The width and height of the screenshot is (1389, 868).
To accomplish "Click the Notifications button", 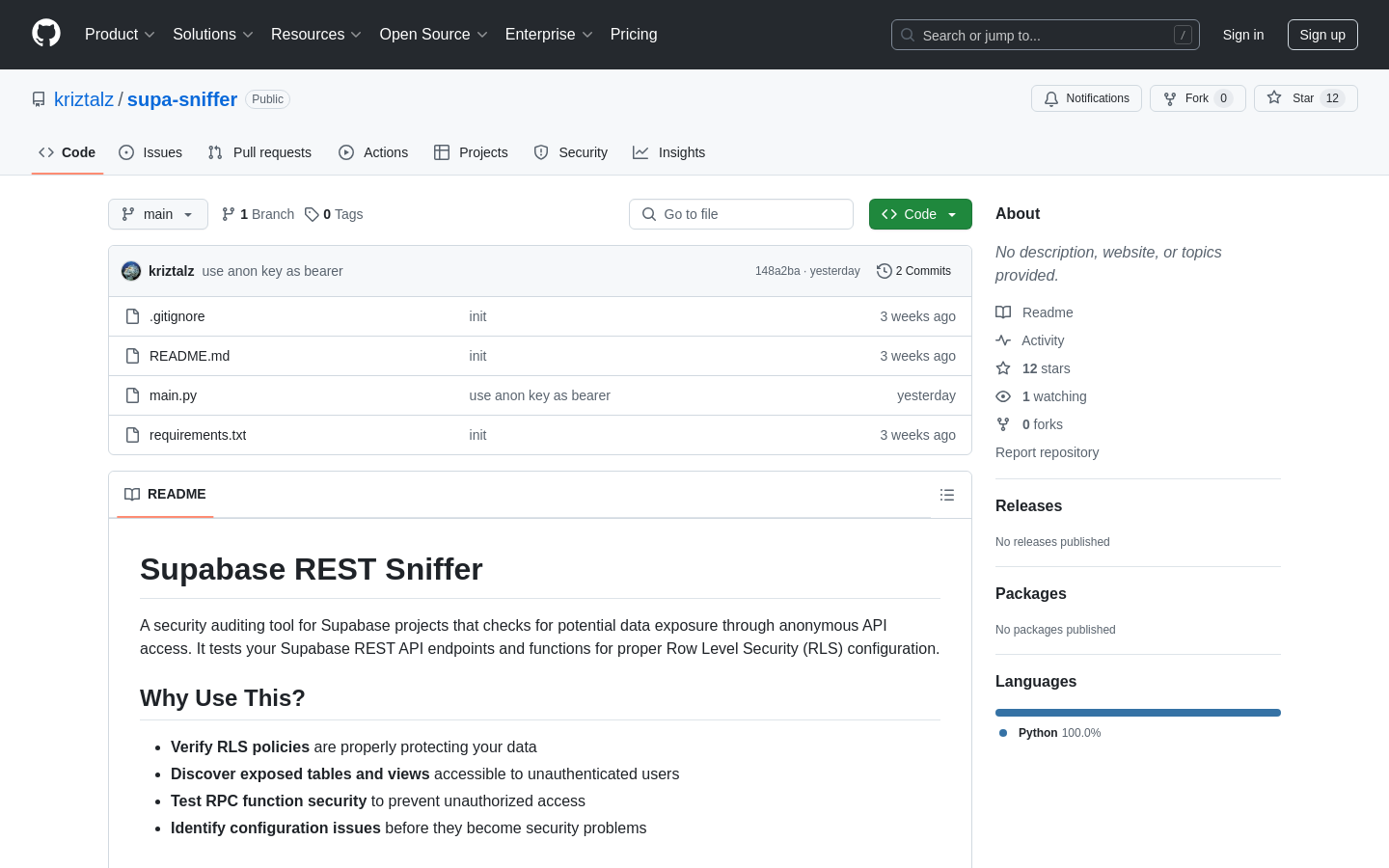I will (1086, 98).
